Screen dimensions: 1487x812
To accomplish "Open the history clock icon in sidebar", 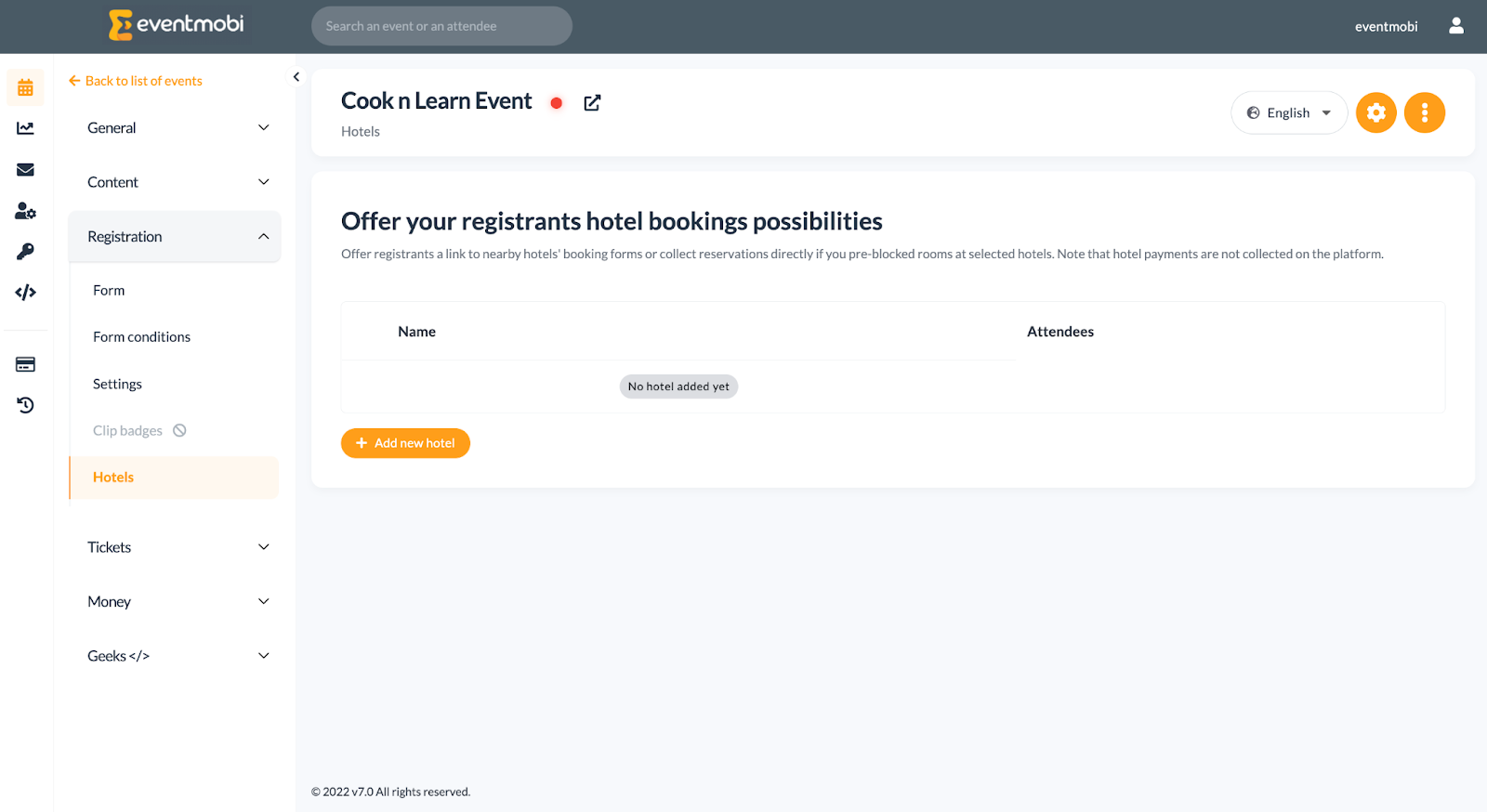I will [x=25, y=405].
